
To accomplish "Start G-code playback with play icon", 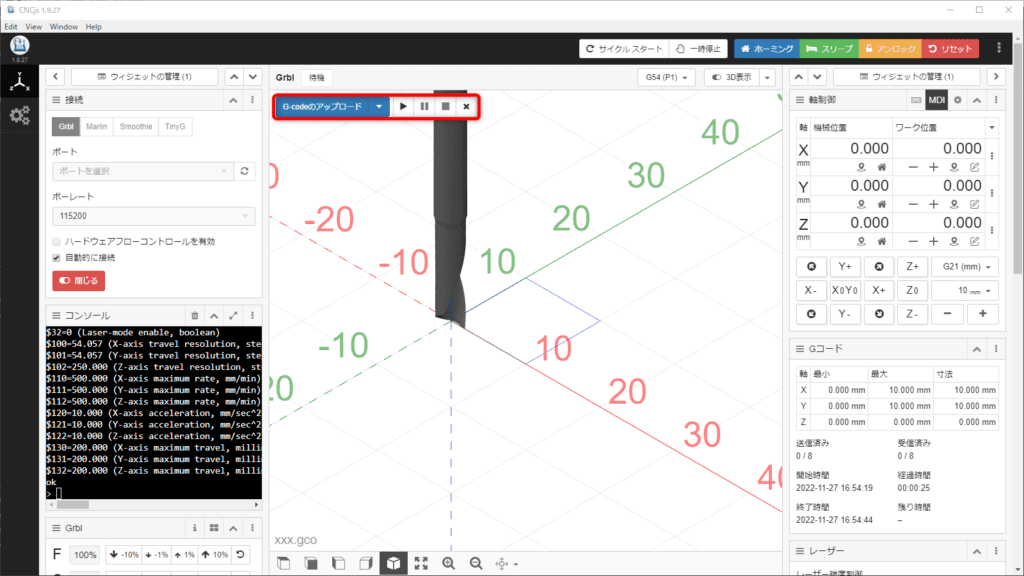I will [403, 106].
